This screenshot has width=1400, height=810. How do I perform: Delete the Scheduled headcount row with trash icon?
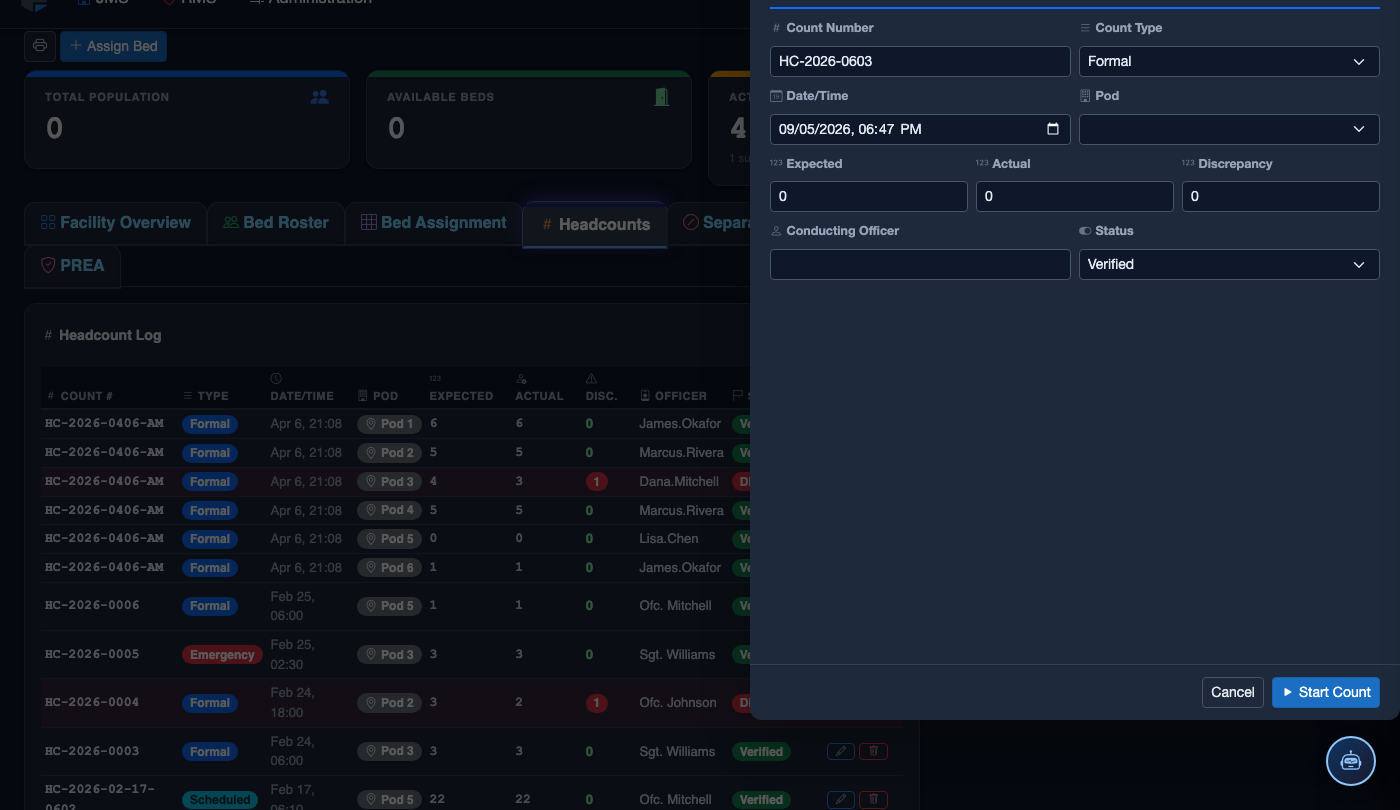click(x=874, y=799)
